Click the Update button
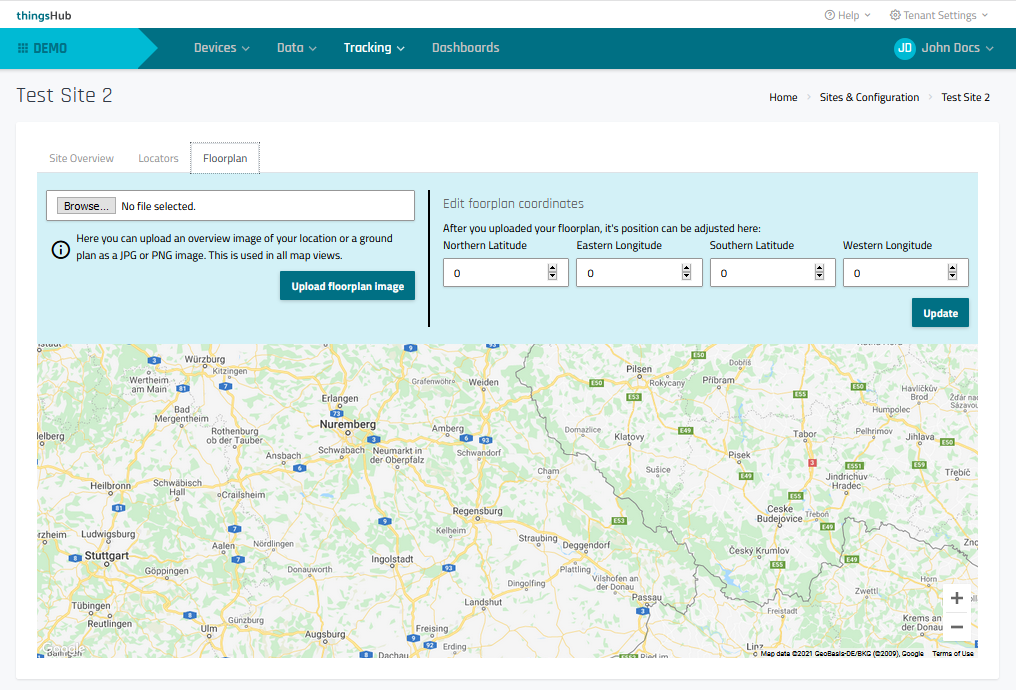Image resolution: width=1016 pixels, height=690 pixels. tap(940, 313)
